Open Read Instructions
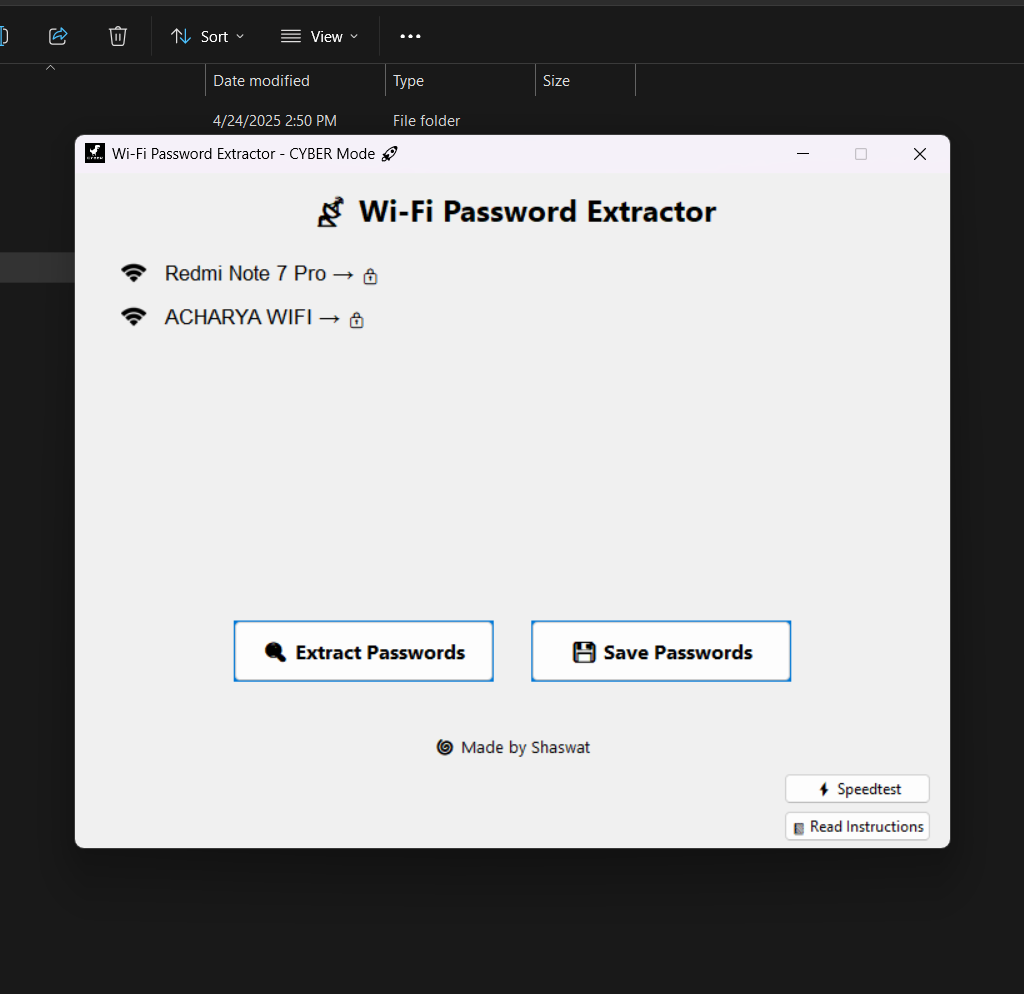This screenshot has width=1024, height=994. 856,826
